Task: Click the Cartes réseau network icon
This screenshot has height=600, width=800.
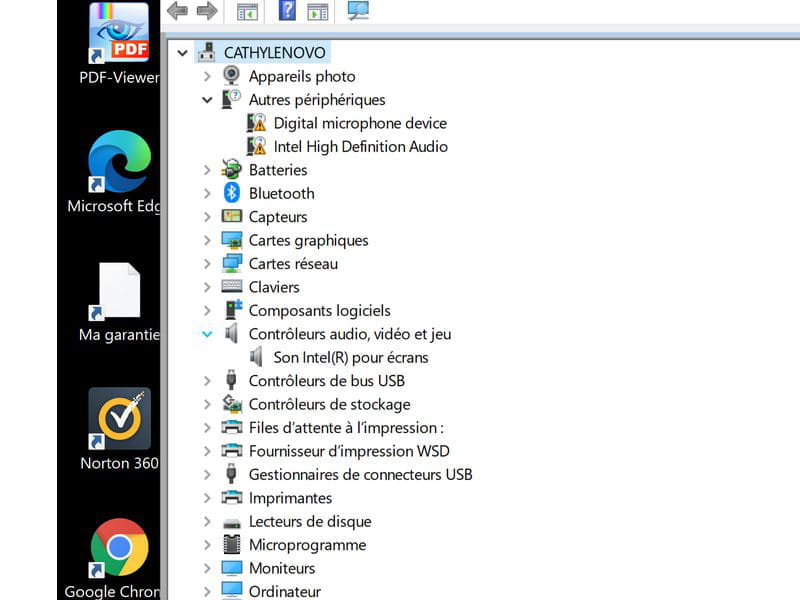Action: pyautogui.click(x=232, y=263)
